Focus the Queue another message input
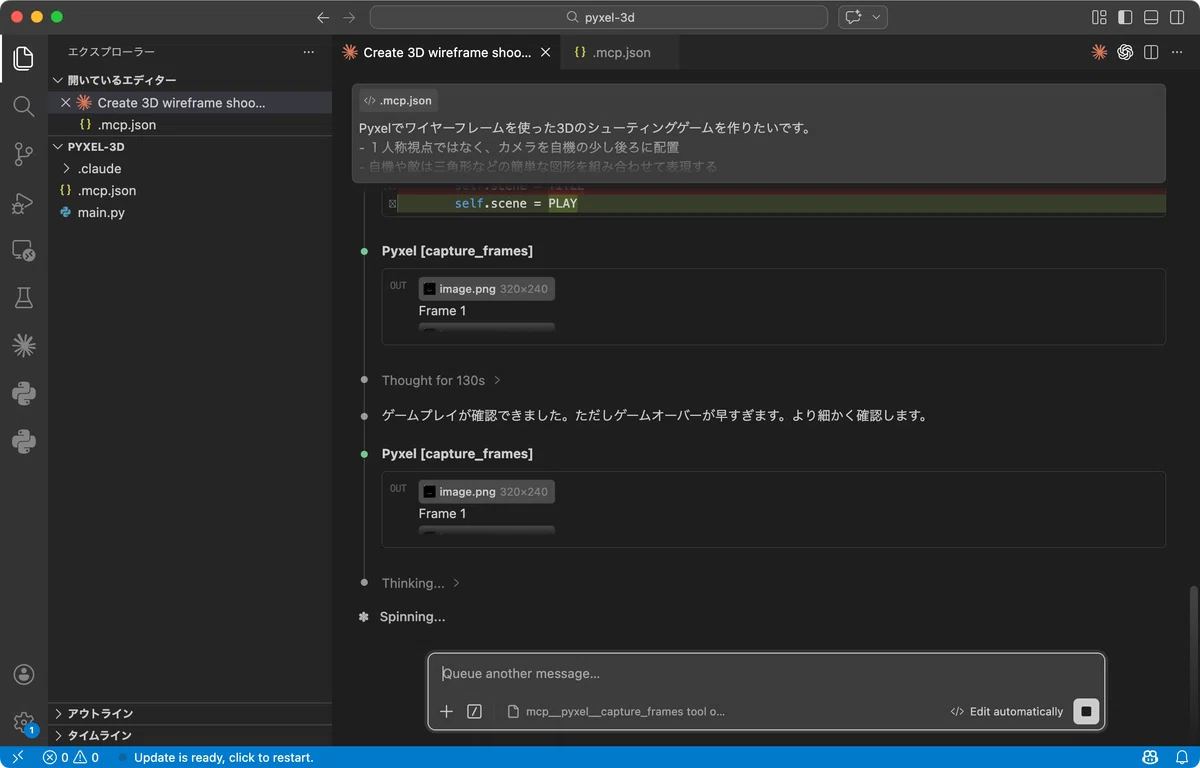The image size is (1200, 768). coord(766,674)
